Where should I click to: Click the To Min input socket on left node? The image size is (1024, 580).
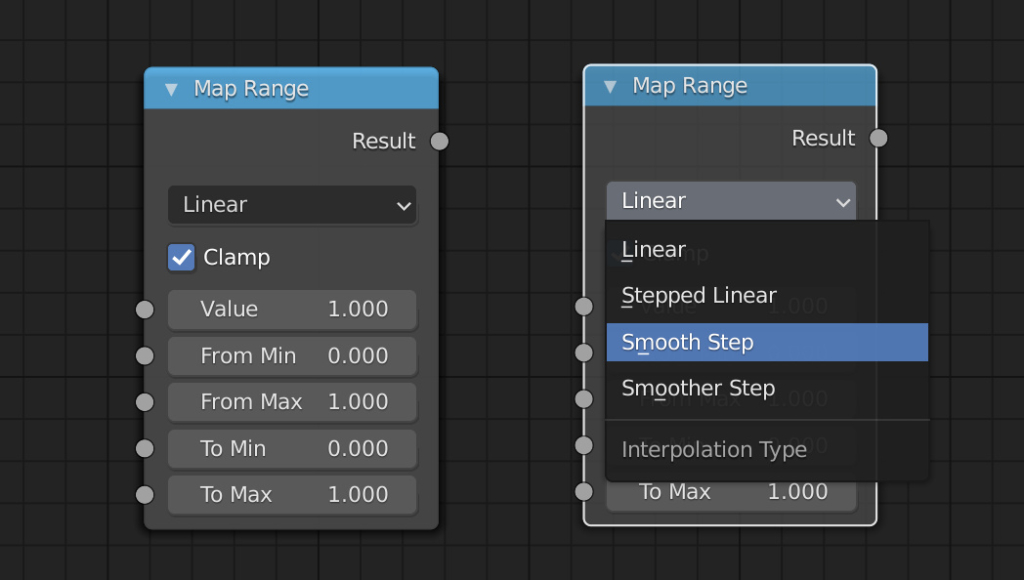pos(144,449)
